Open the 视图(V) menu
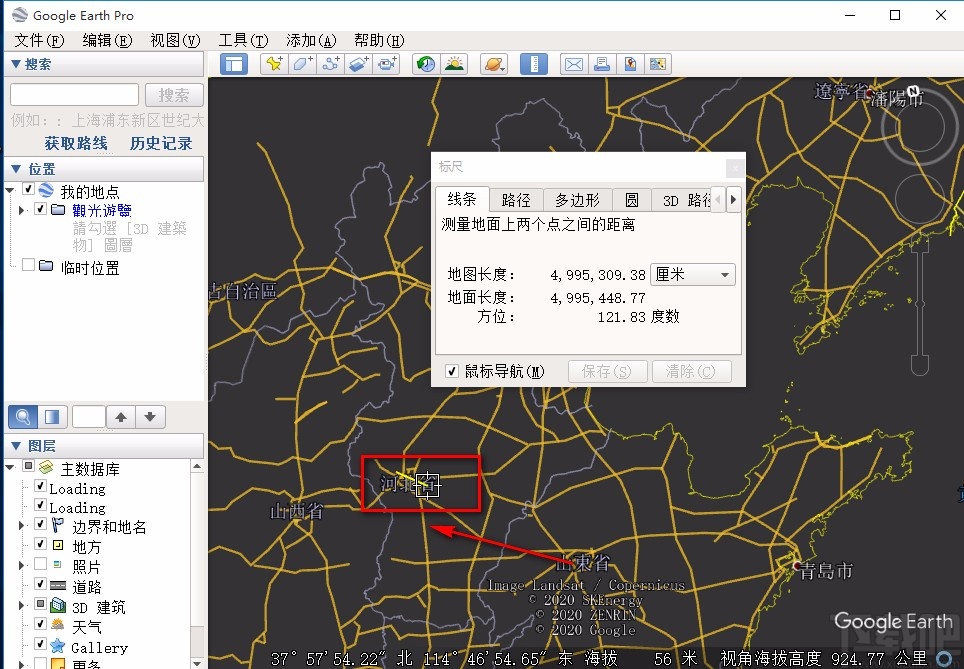Image resolution: width=964 pixels, height=669 pixels. (175, 41)
